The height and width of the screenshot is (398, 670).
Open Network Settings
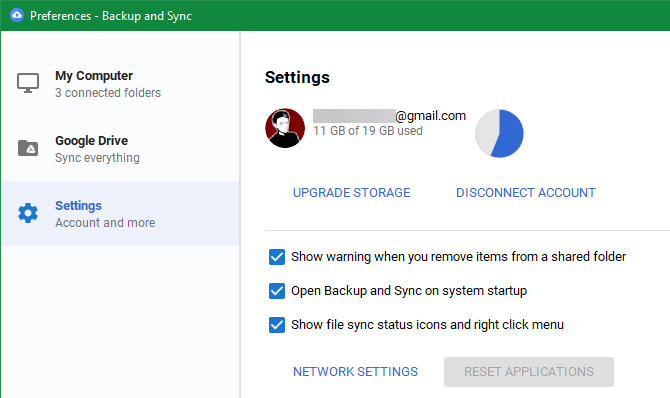pyautogui.click(x=355, y=372)
